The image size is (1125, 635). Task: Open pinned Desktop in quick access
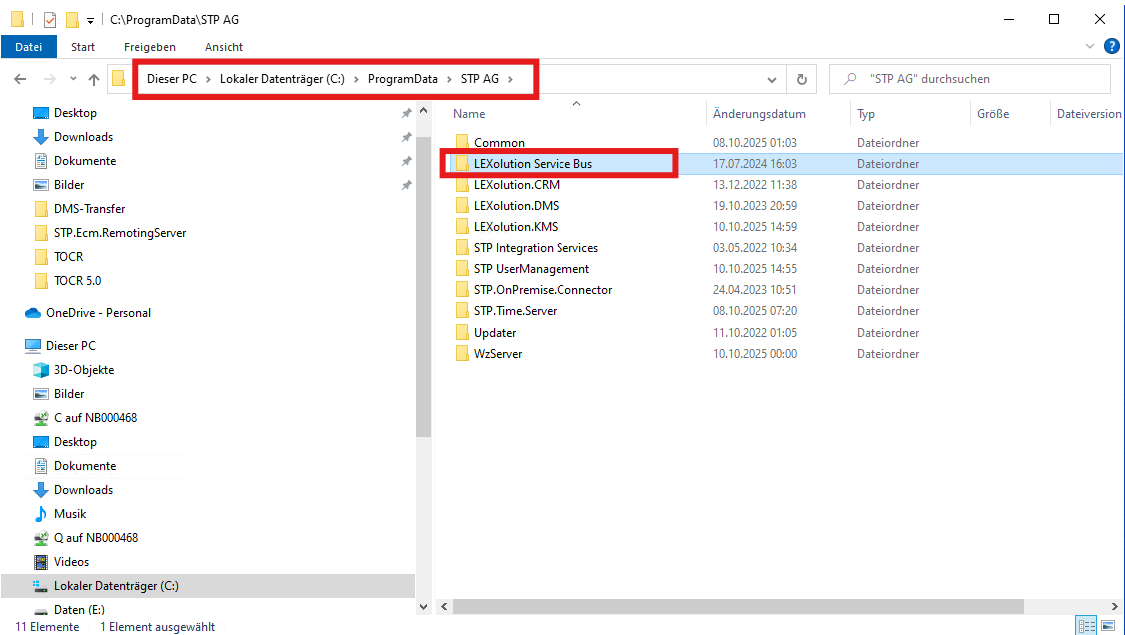pos(75,113)
